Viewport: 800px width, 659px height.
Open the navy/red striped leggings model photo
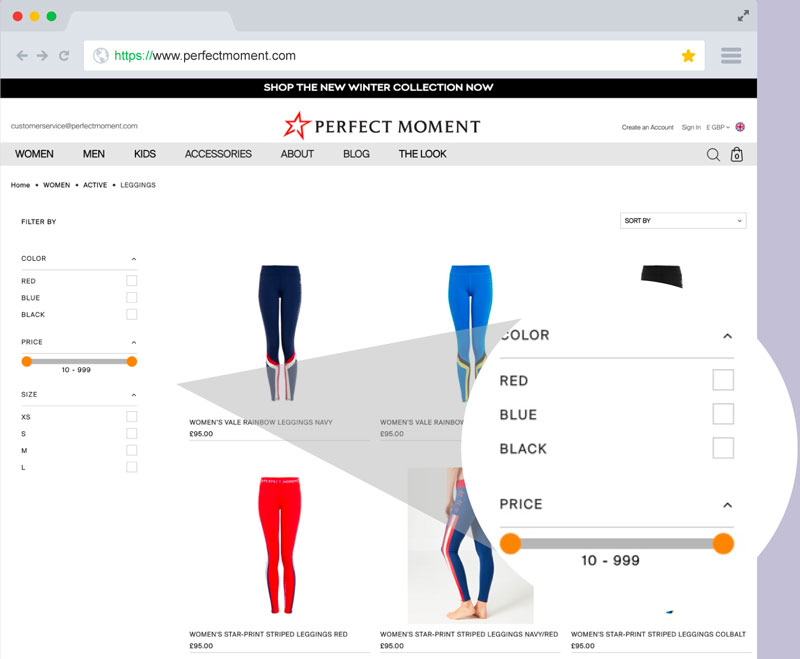tap(470, 545)
